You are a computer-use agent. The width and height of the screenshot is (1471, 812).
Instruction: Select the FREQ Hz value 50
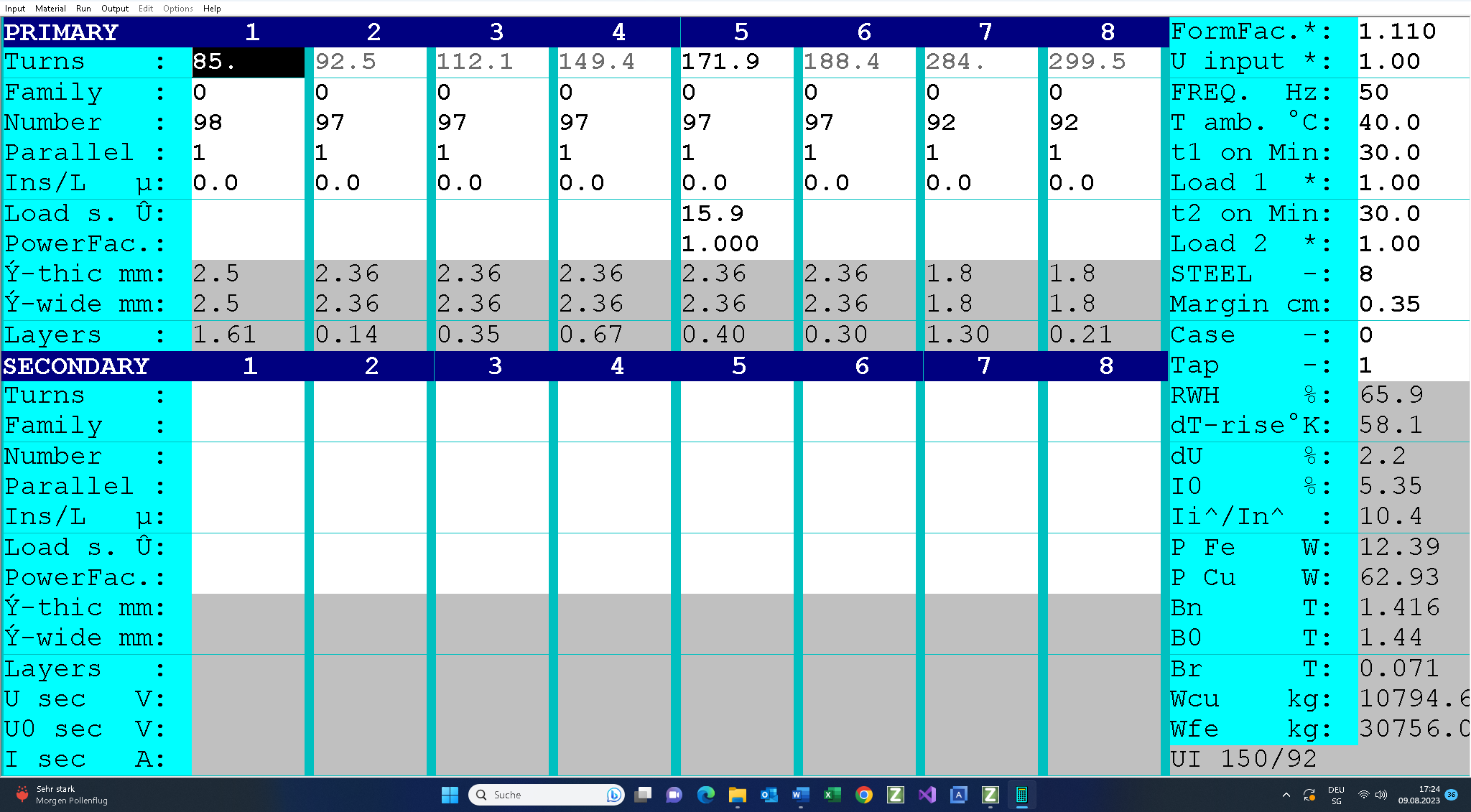(x=1413, y=93)
